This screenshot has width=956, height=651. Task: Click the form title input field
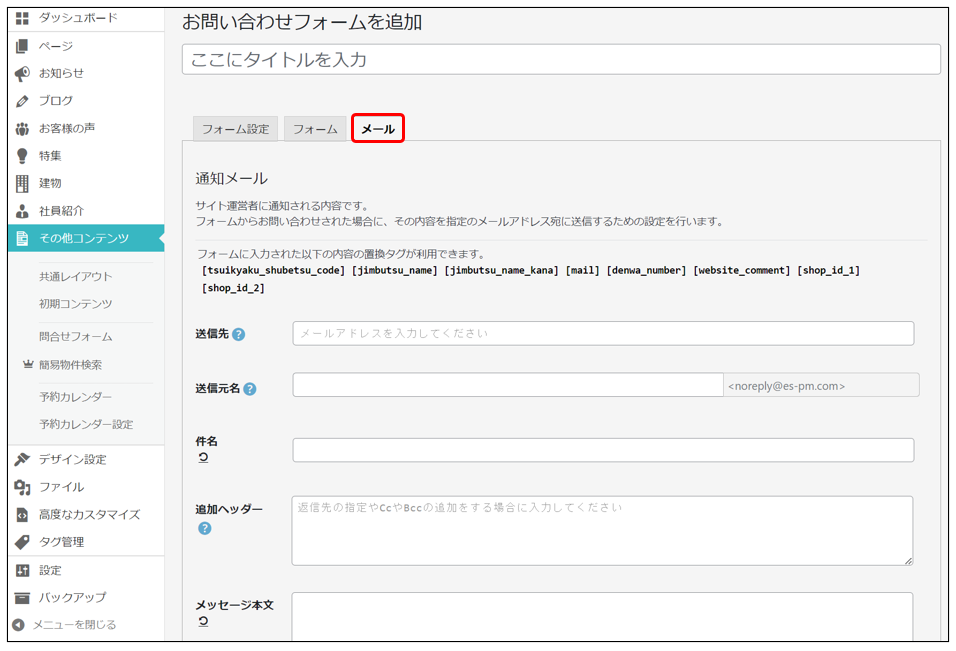561,60
